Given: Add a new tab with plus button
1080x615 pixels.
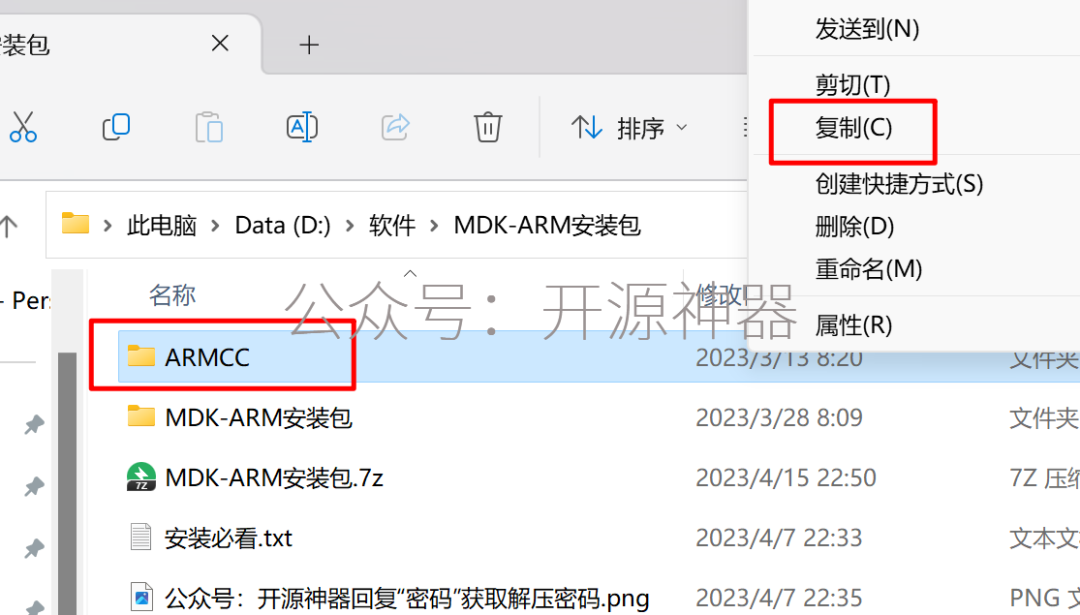Looking at the screenshot, I should coord(309,45).
